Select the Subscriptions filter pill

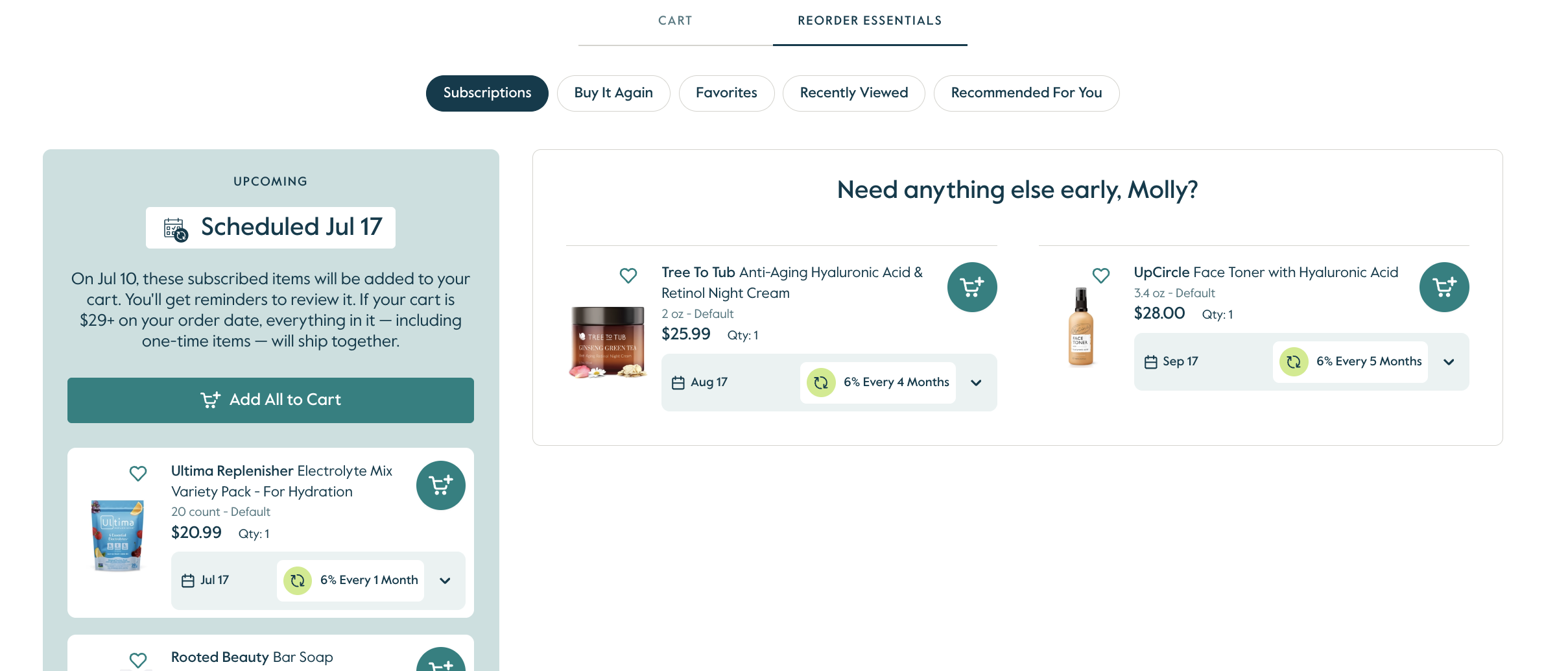487,93
